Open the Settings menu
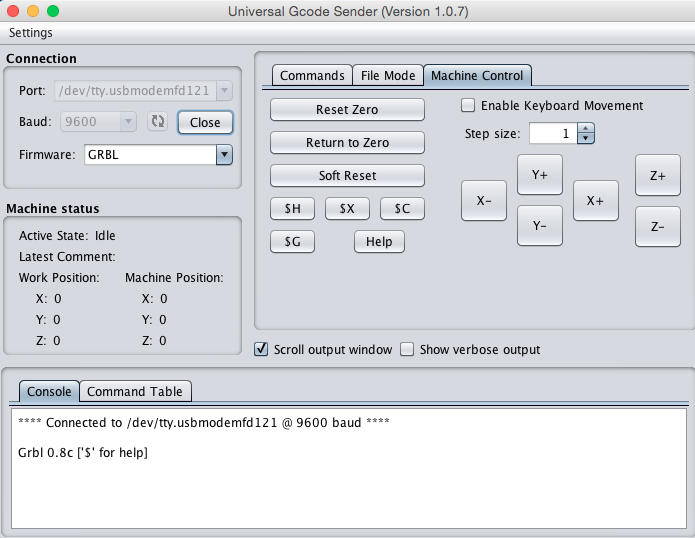This screenshot has height=538, width=695. 31,33
